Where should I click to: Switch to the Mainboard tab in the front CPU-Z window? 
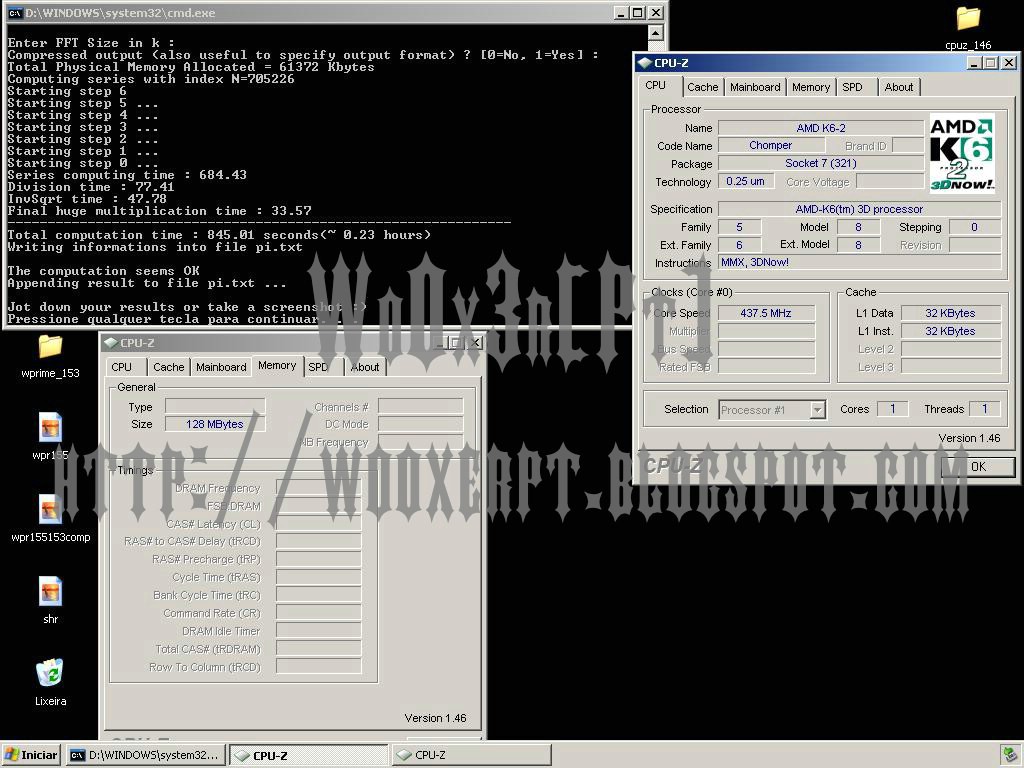755,87
